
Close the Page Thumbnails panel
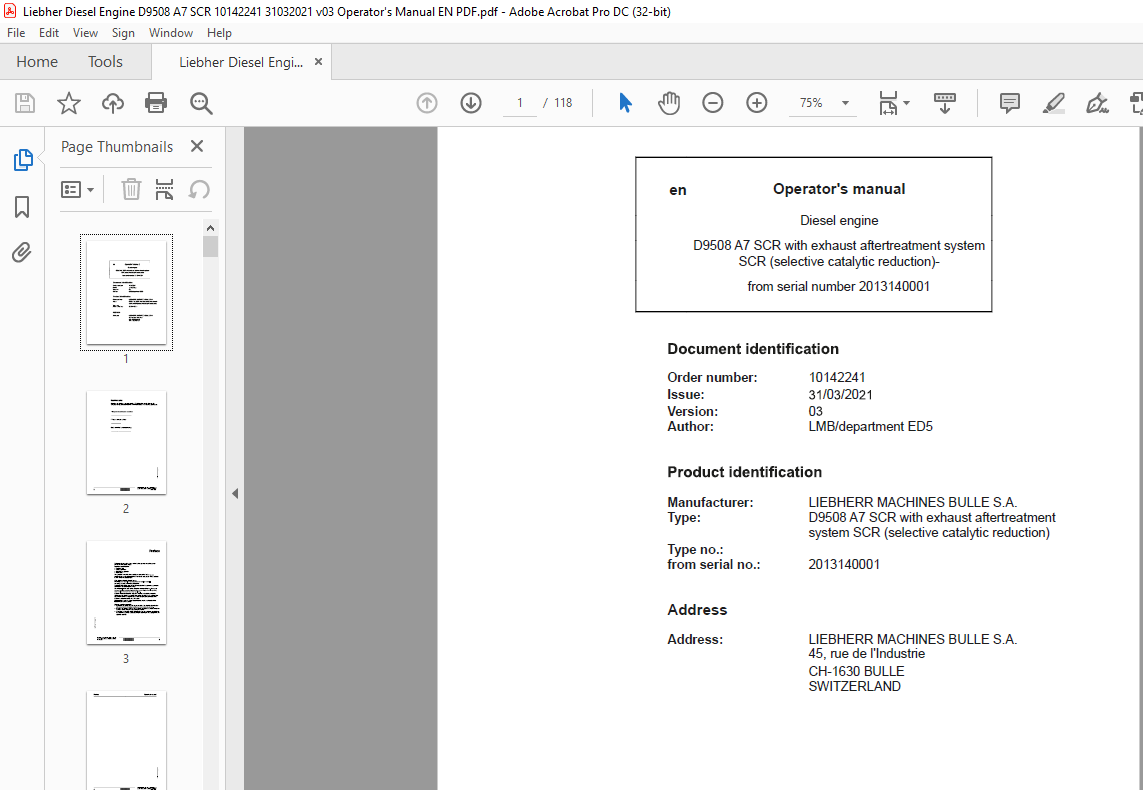click(197, 146)
